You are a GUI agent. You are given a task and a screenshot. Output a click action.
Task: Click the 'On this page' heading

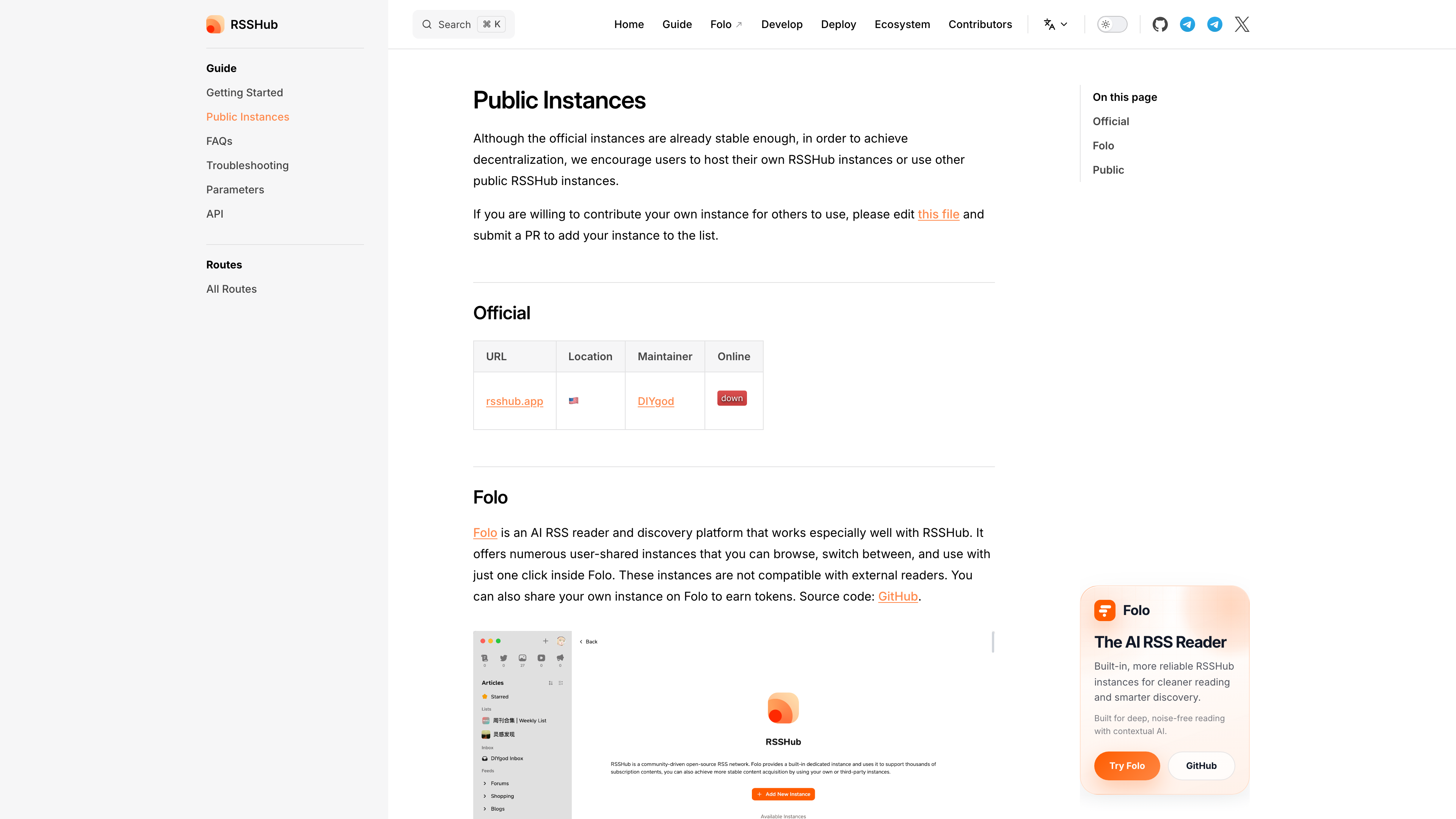tap(1124, 97)
